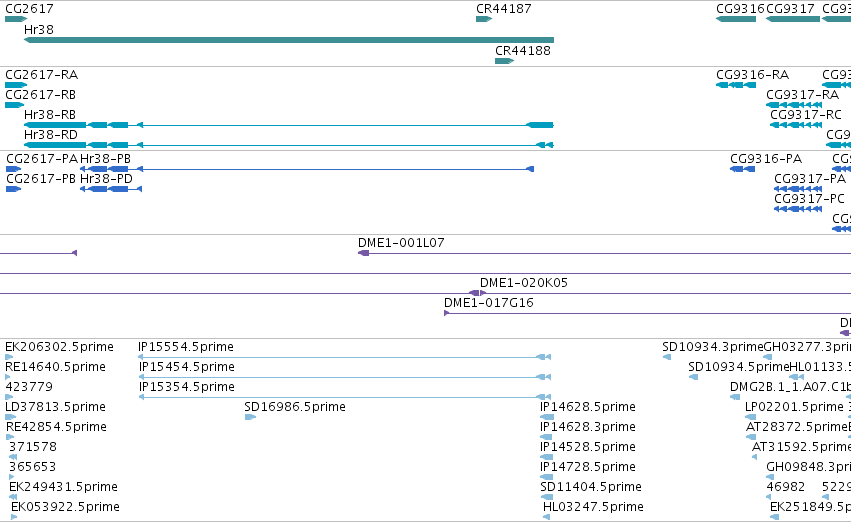Click the DME1-017G16 clone feature
Viewport: 851px width, 522px height.
point(647,313)
